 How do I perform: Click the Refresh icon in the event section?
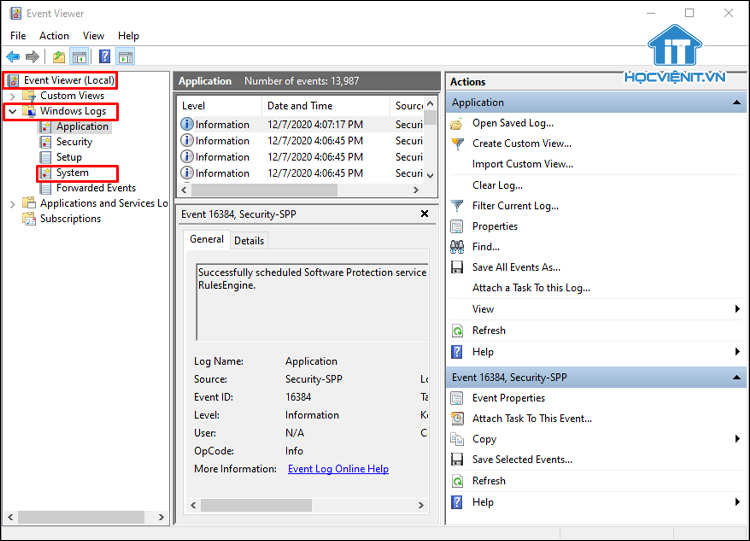[x=457, y=481]
